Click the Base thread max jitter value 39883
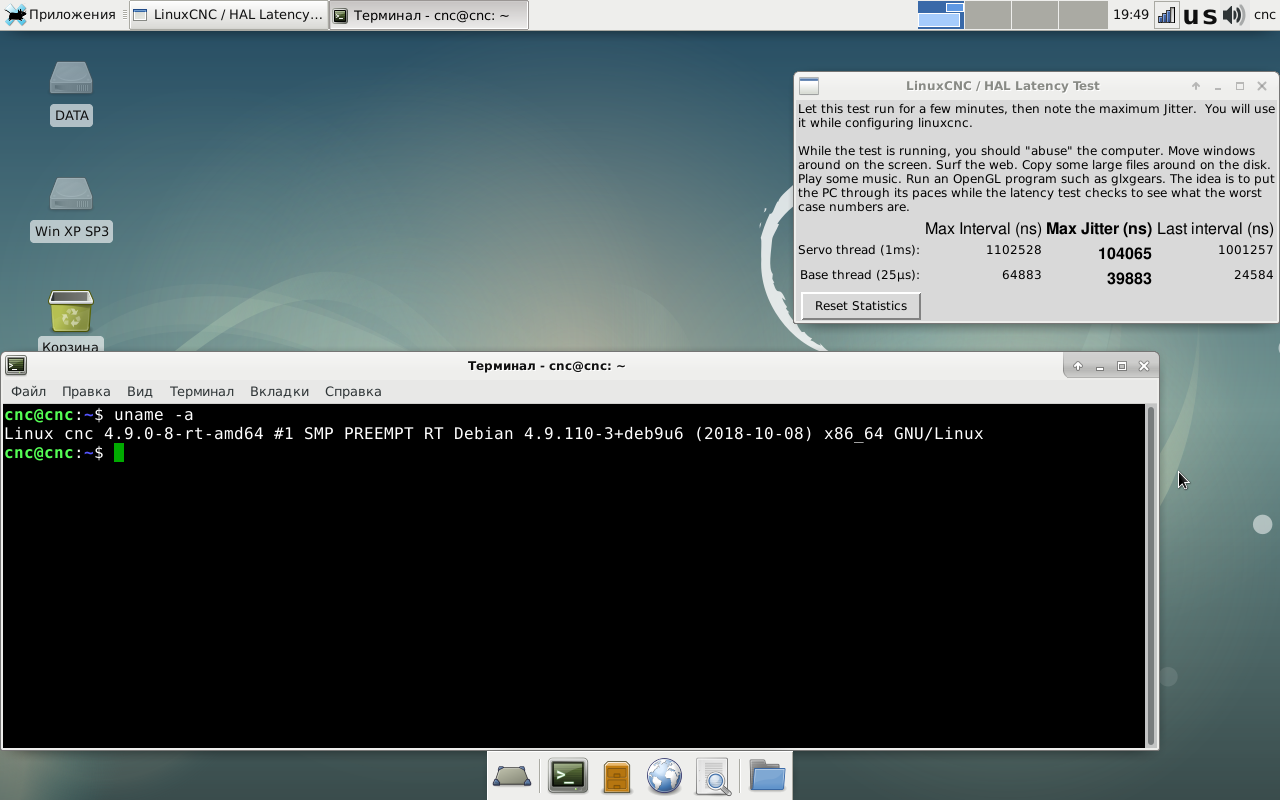The height and width of the screenshot is (800, 1280). (1129, 279)
